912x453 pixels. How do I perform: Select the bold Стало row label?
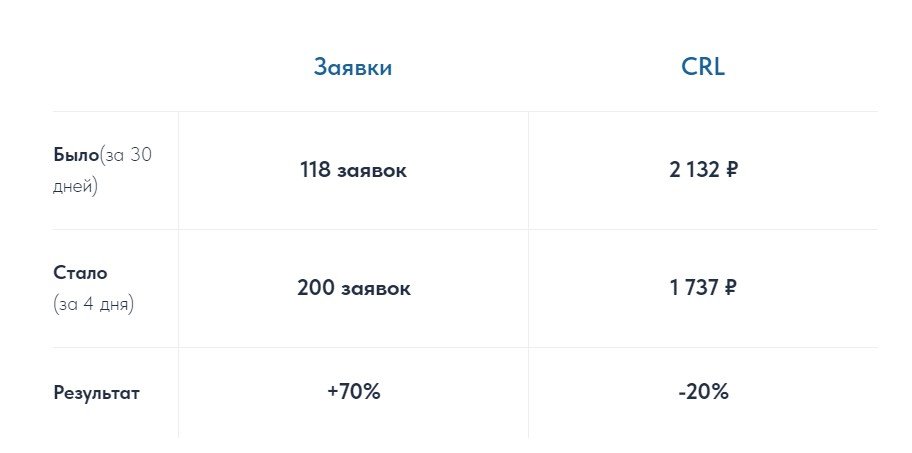pos(80,272)
